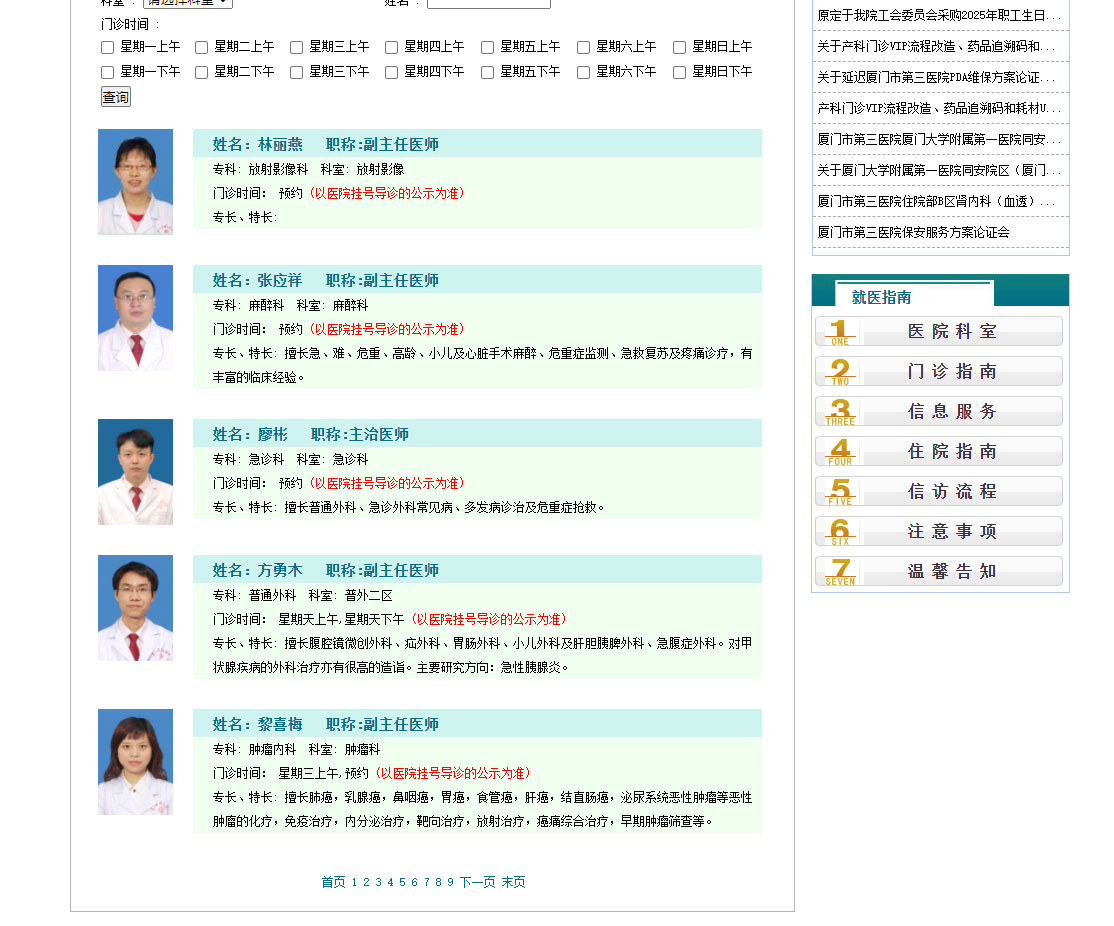This screenshot has height=926, width=1114.
Task: Check the 星期日上午 checkbox
Action: click(679, 48)
